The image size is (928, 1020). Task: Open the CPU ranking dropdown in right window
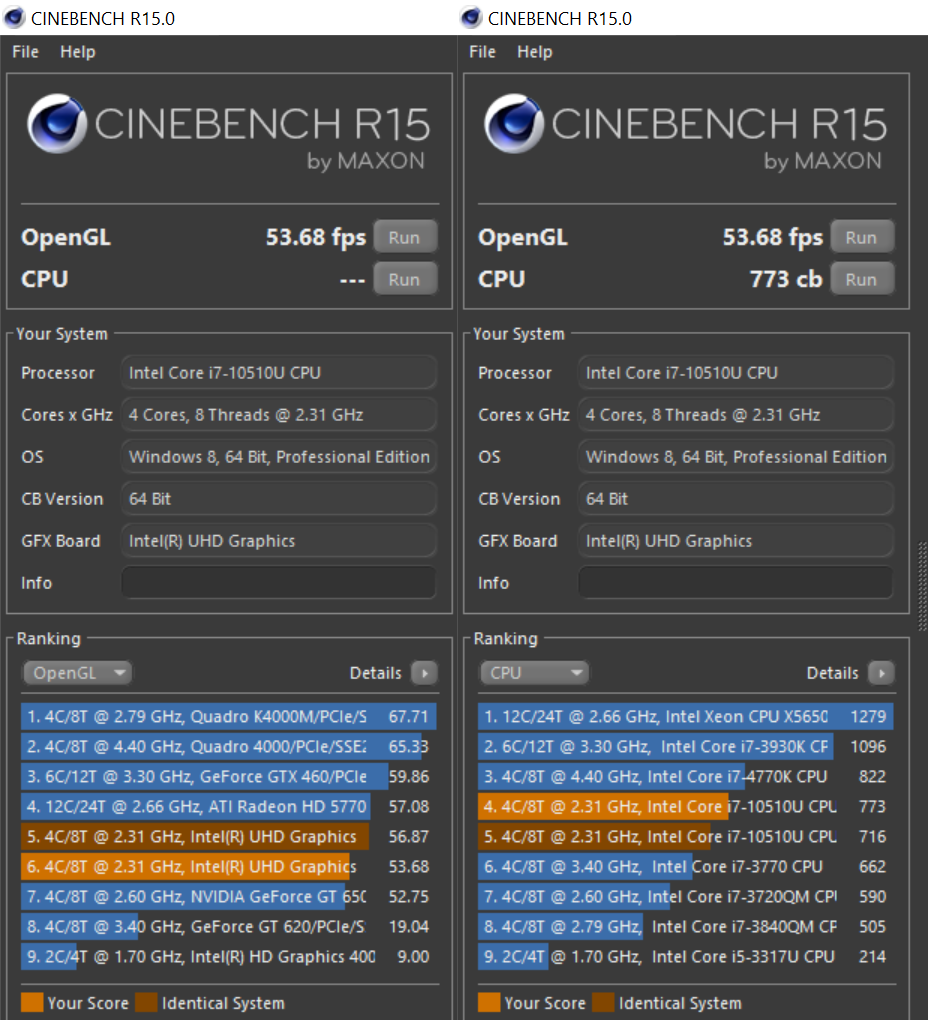click(535, 673)
